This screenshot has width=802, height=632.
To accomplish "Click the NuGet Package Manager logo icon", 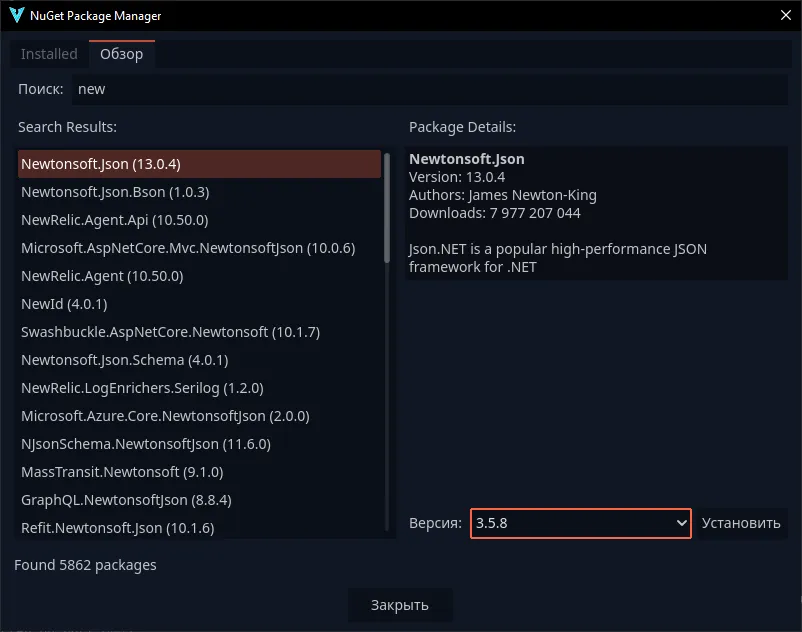I will (16, 16).
